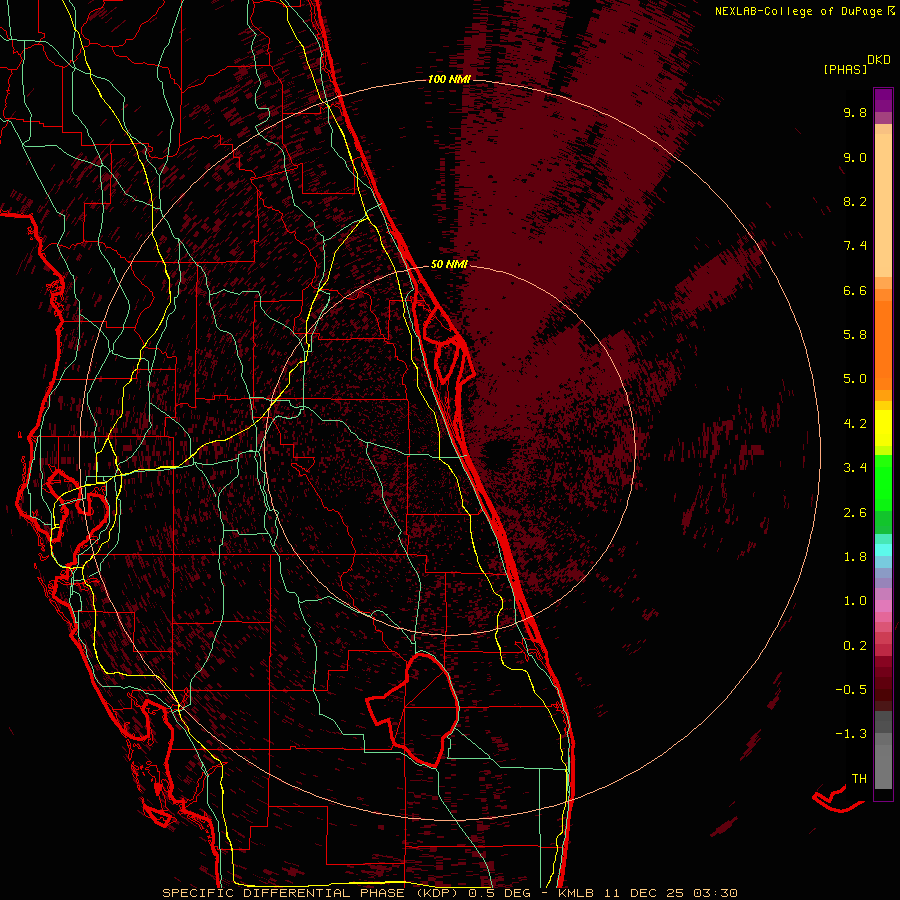Click the -0.5 legend value

pyautogui.click(x=851, y=690)
